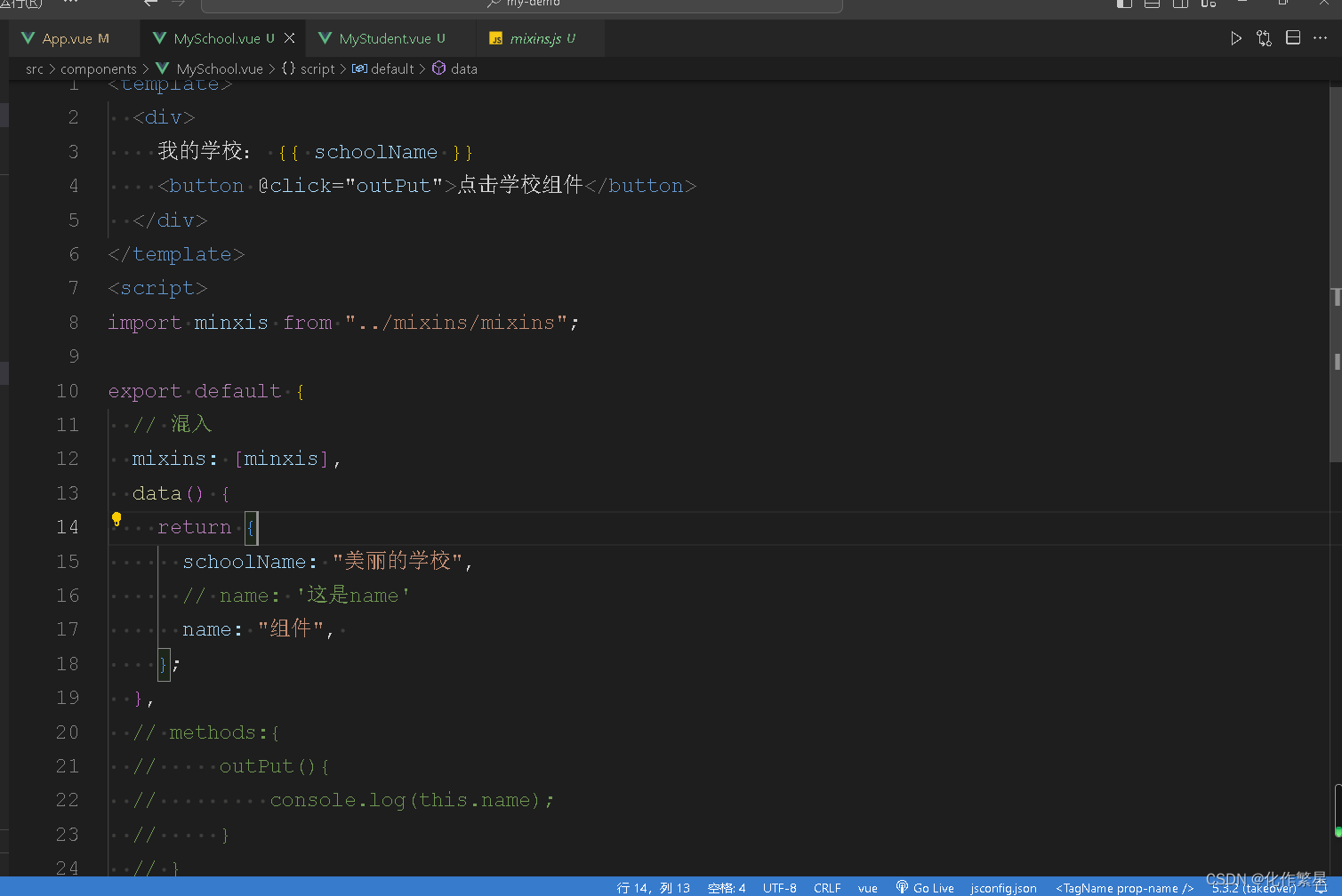Split the editor to the right
Image resolution: width=1342 pixels, height=896 pixels.
(x=1293, y=38)
